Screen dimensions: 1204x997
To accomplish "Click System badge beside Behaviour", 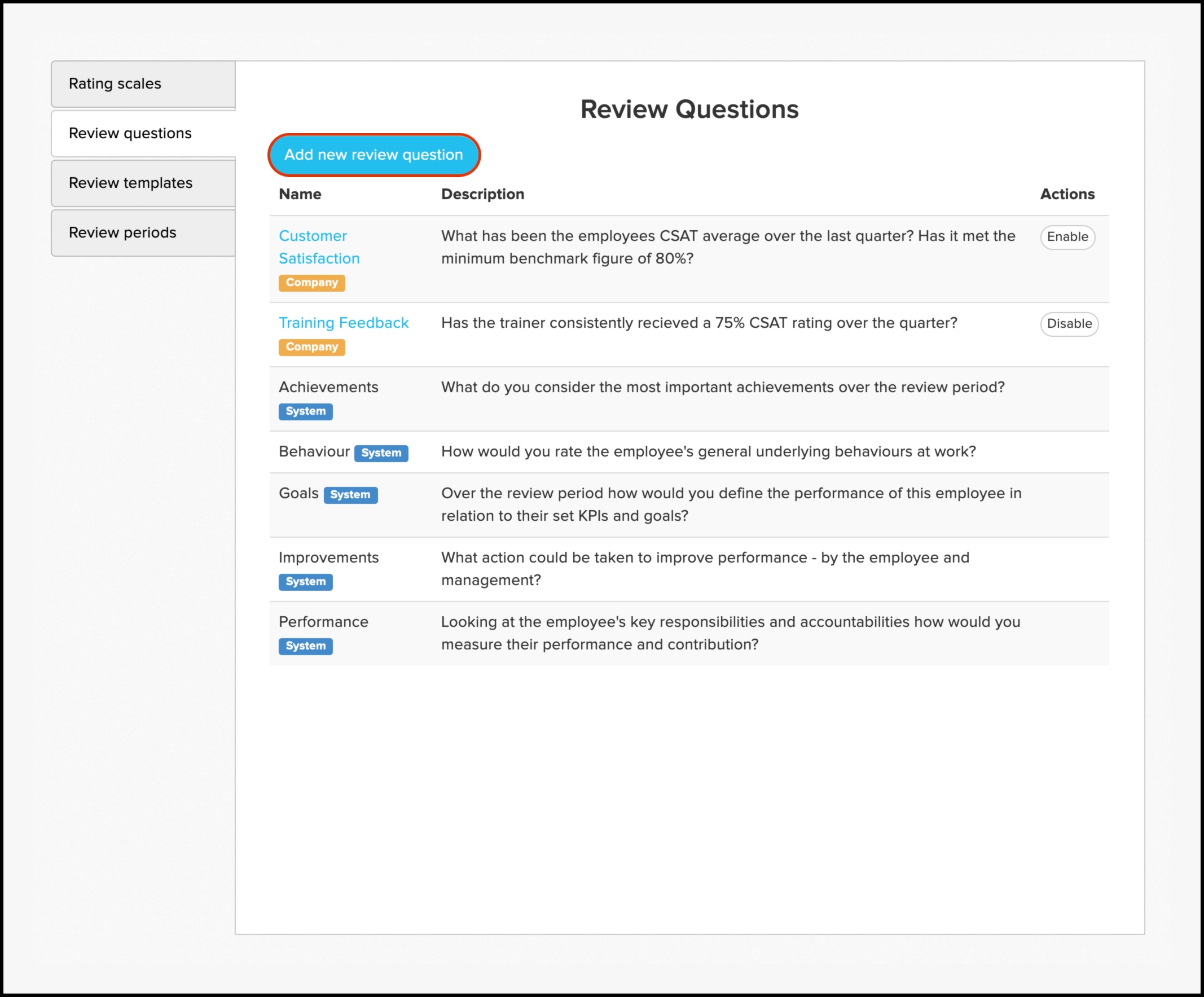I will pyautogui.click(x=381, y=453).
